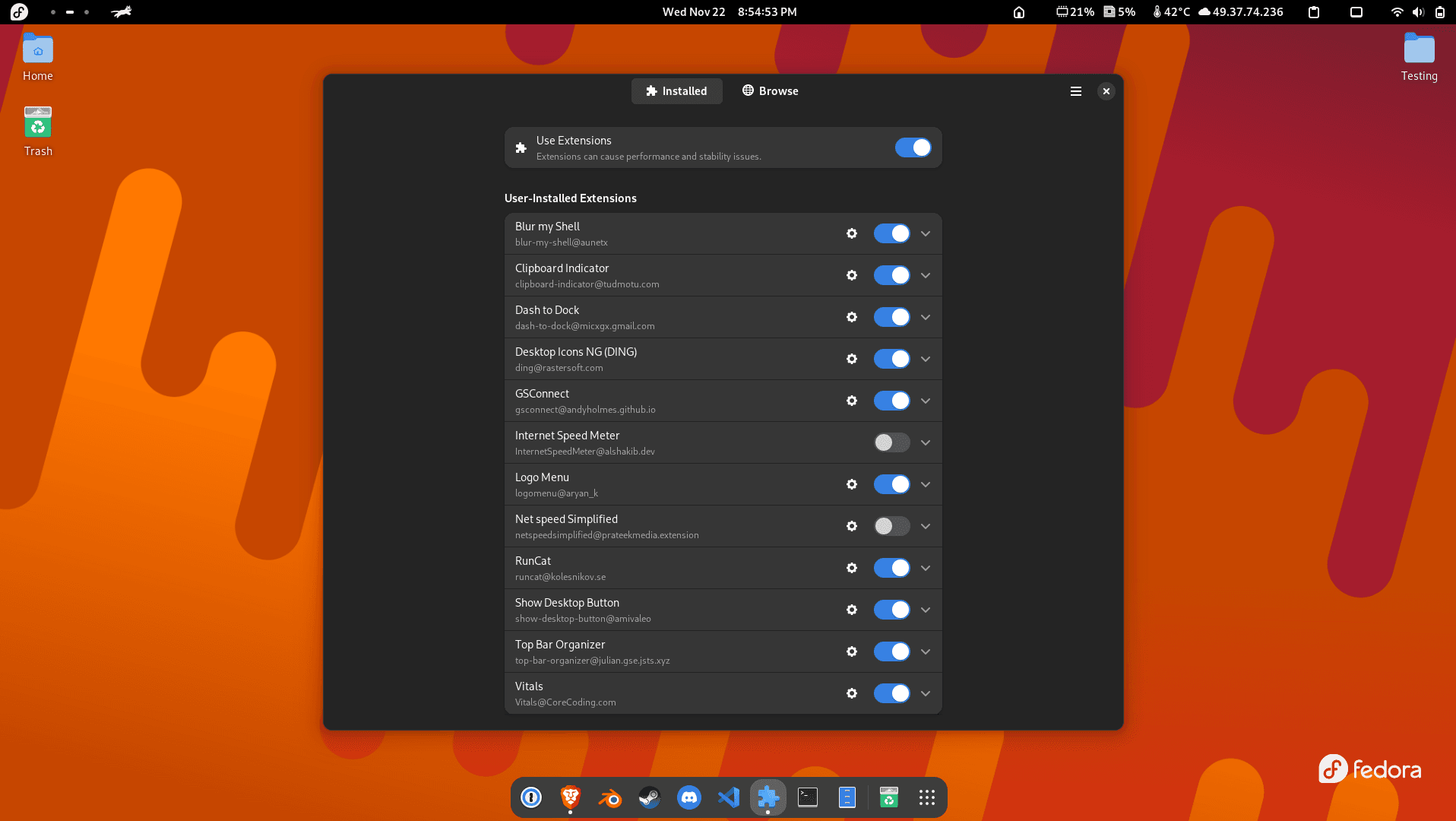
Task: Expand the Vitals details chevron
Action: pyautogui.click(x=926, y=693)
